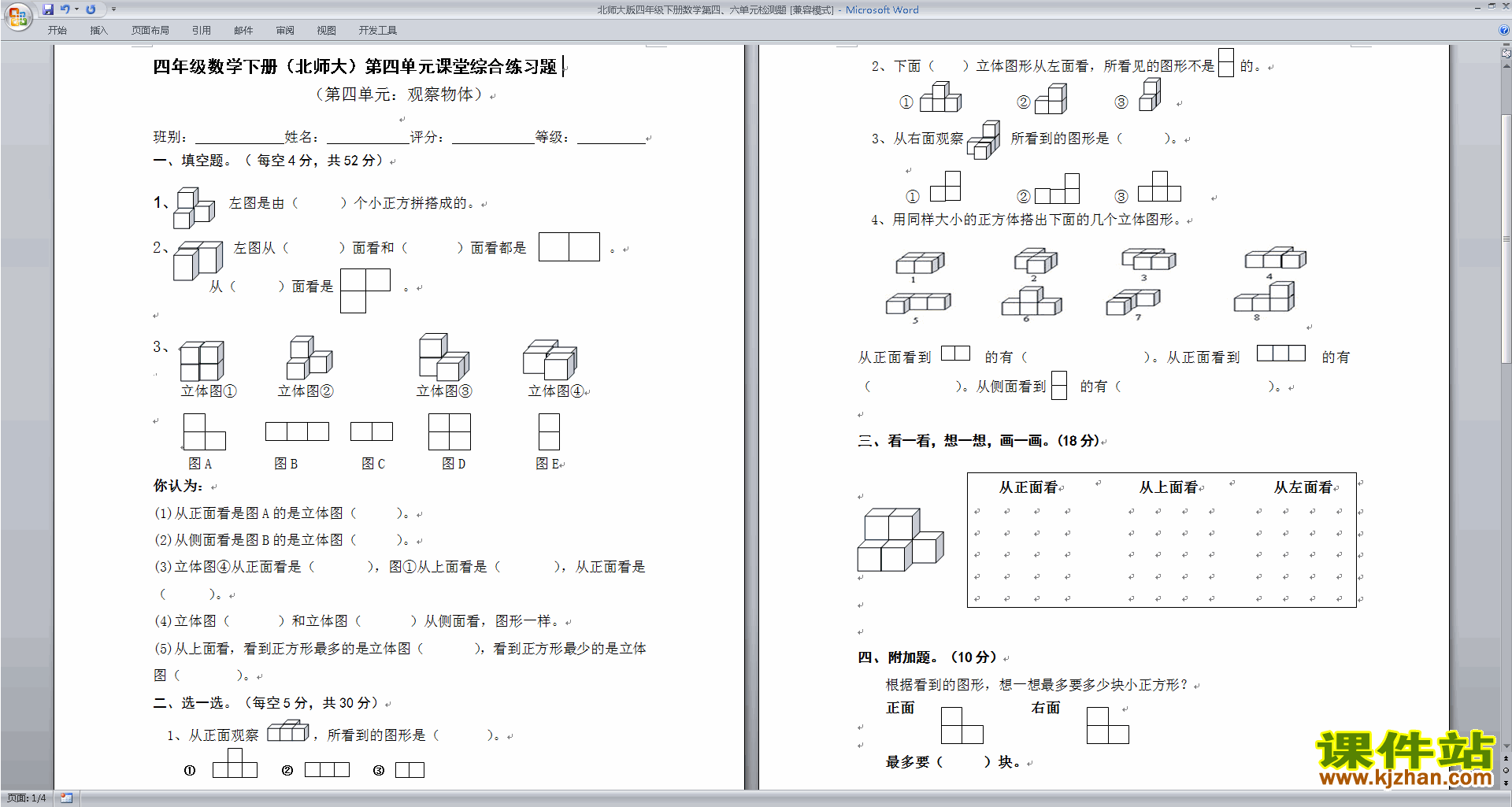The image size is (1512, 807).
Task: Click the 姓名 blank line
Action: click(368, 138)
